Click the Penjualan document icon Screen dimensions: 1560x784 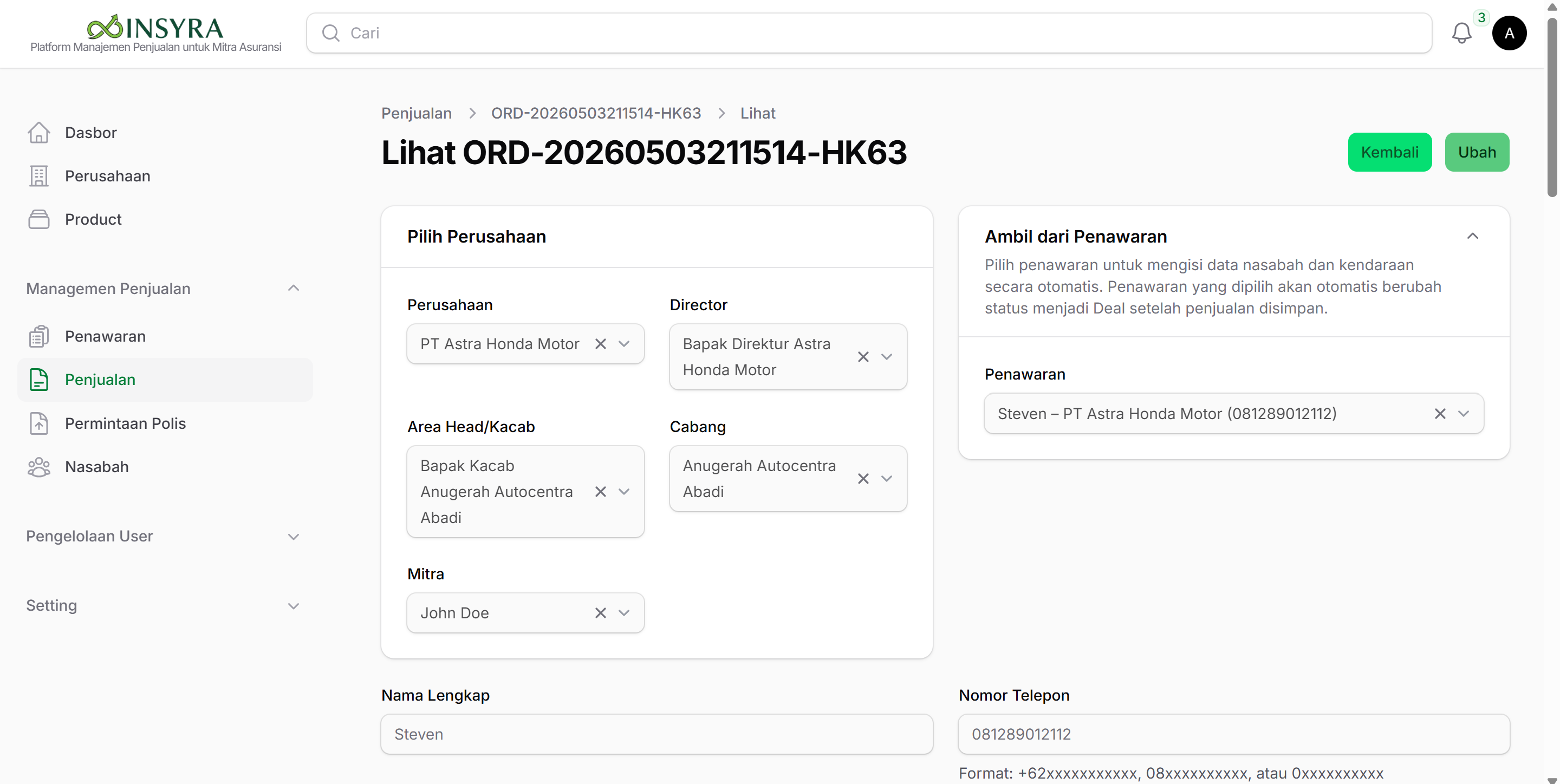click(x=39, y=380)
